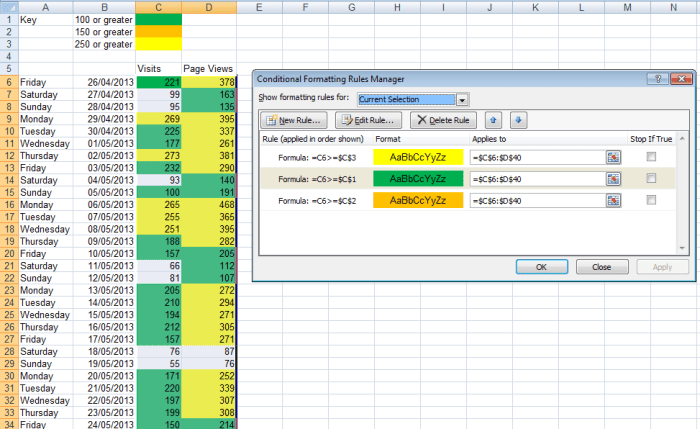This screenshot has width=700, height=429.
Task: Click the Delete Rule button
Action: coord(443,120)
